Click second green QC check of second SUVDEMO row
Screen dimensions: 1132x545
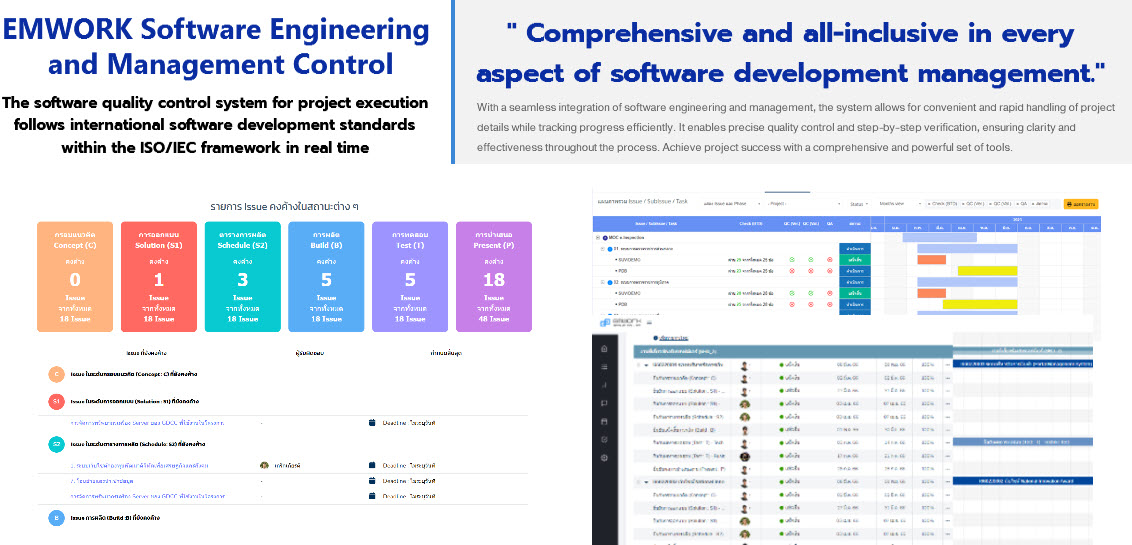(x=811, y=293)
